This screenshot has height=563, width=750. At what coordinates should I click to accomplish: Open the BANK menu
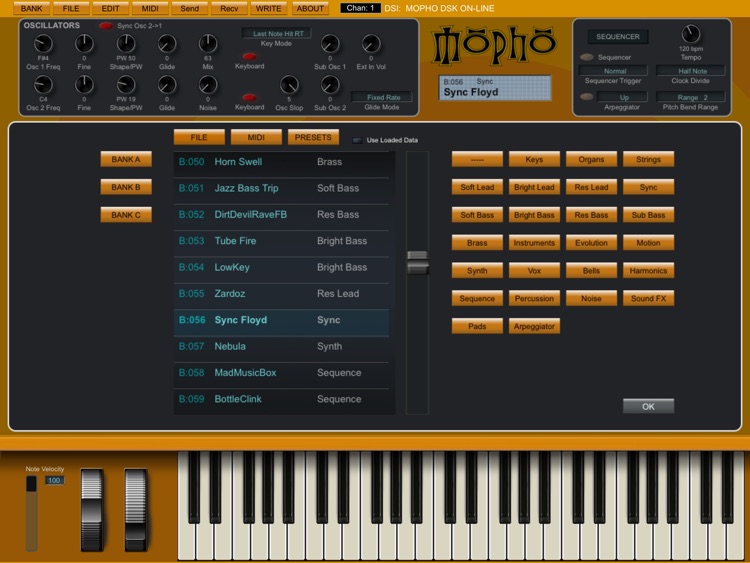[32, 8]
